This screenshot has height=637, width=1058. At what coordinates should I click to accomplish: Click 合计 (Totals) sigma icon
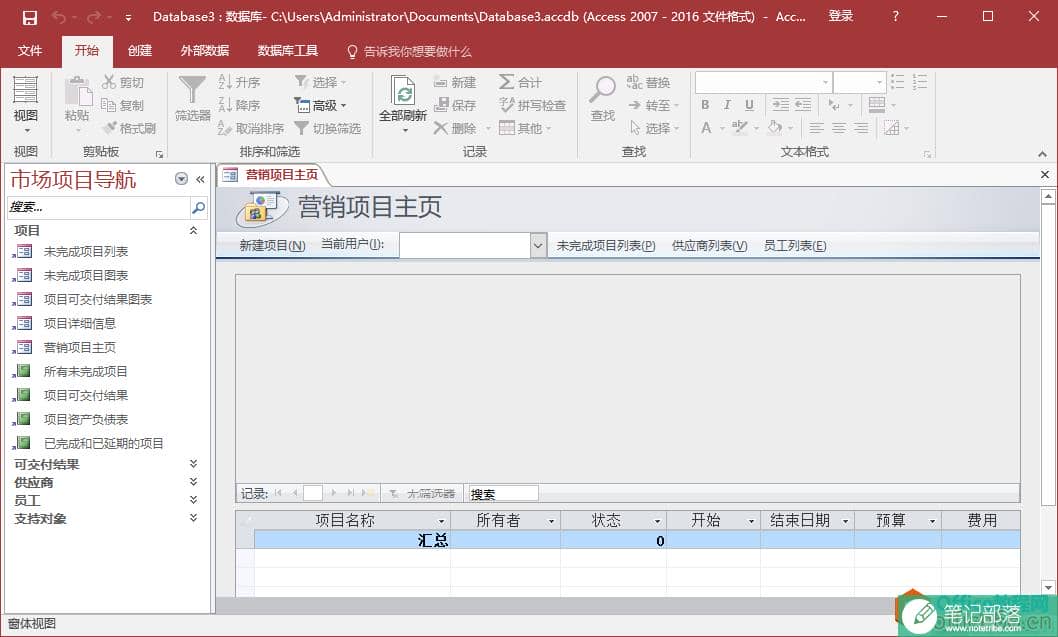pyautogui.click(x=506, y=82)
